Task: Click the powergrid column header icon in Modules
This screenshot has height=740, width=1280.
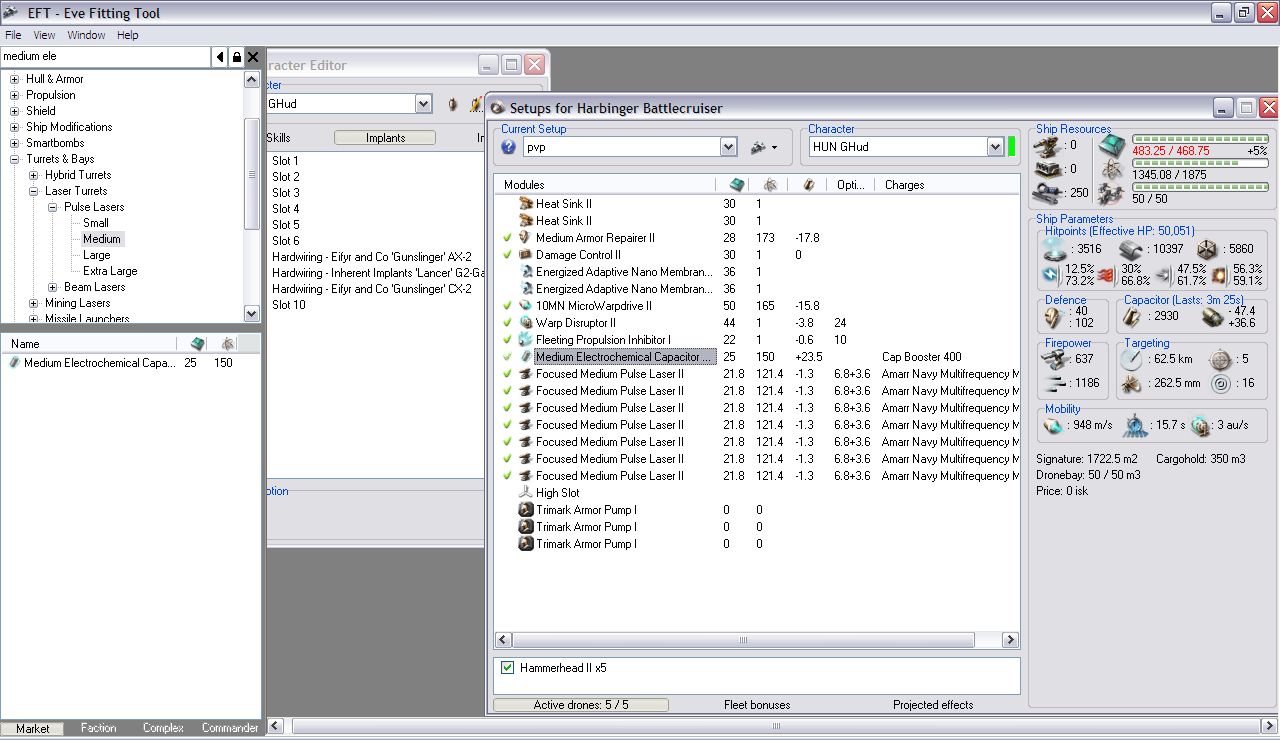Action: point(770,185)
